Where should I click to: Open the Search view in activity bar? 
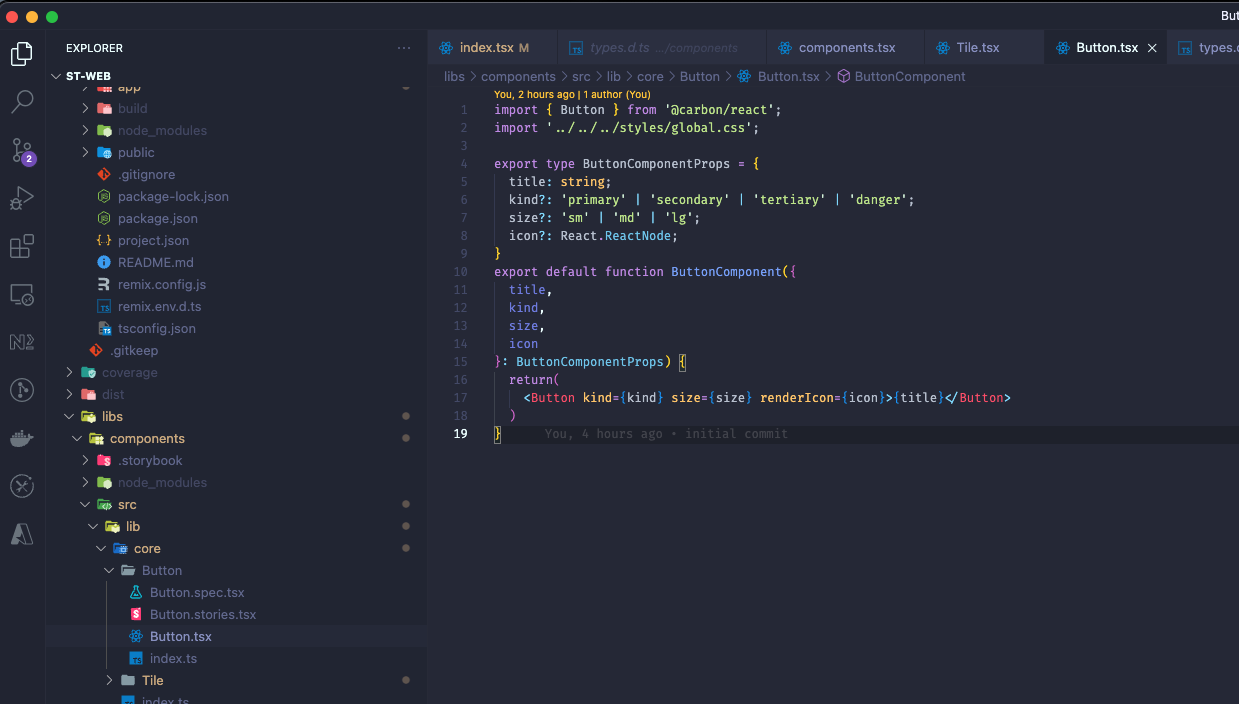[22, 102]
